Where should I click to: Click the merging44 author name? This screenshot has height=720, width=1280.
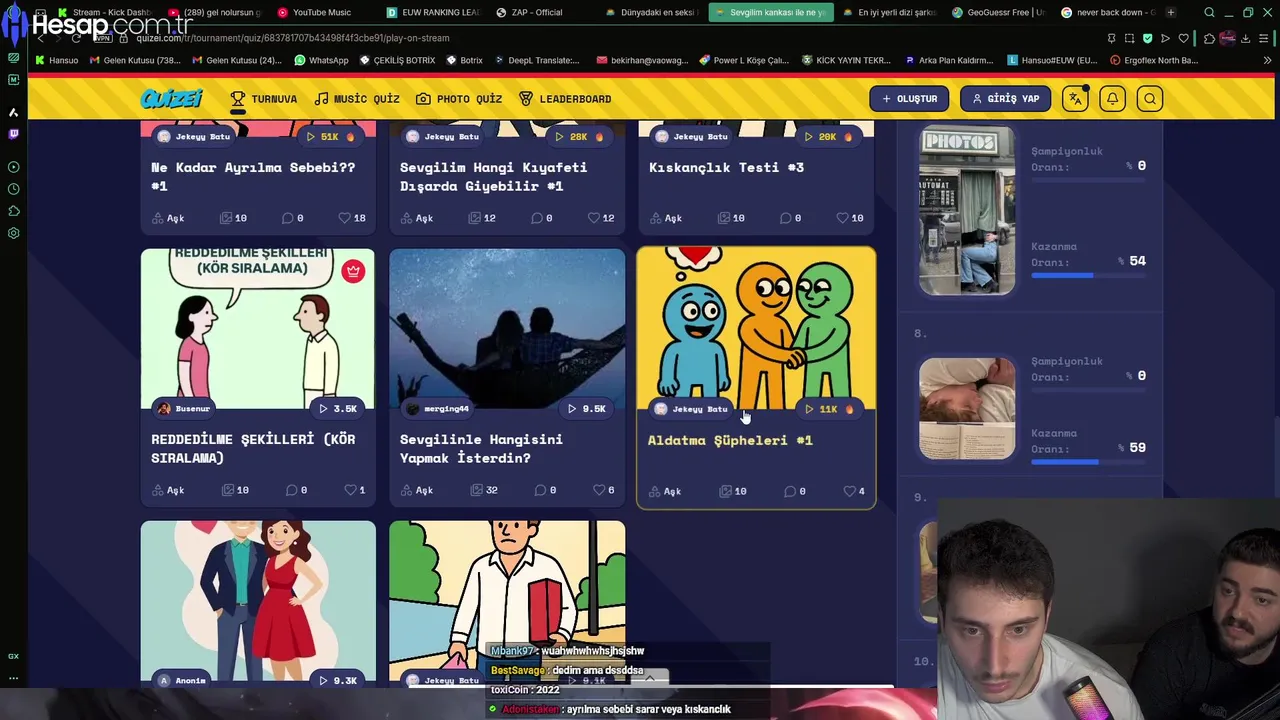[438, 409]
